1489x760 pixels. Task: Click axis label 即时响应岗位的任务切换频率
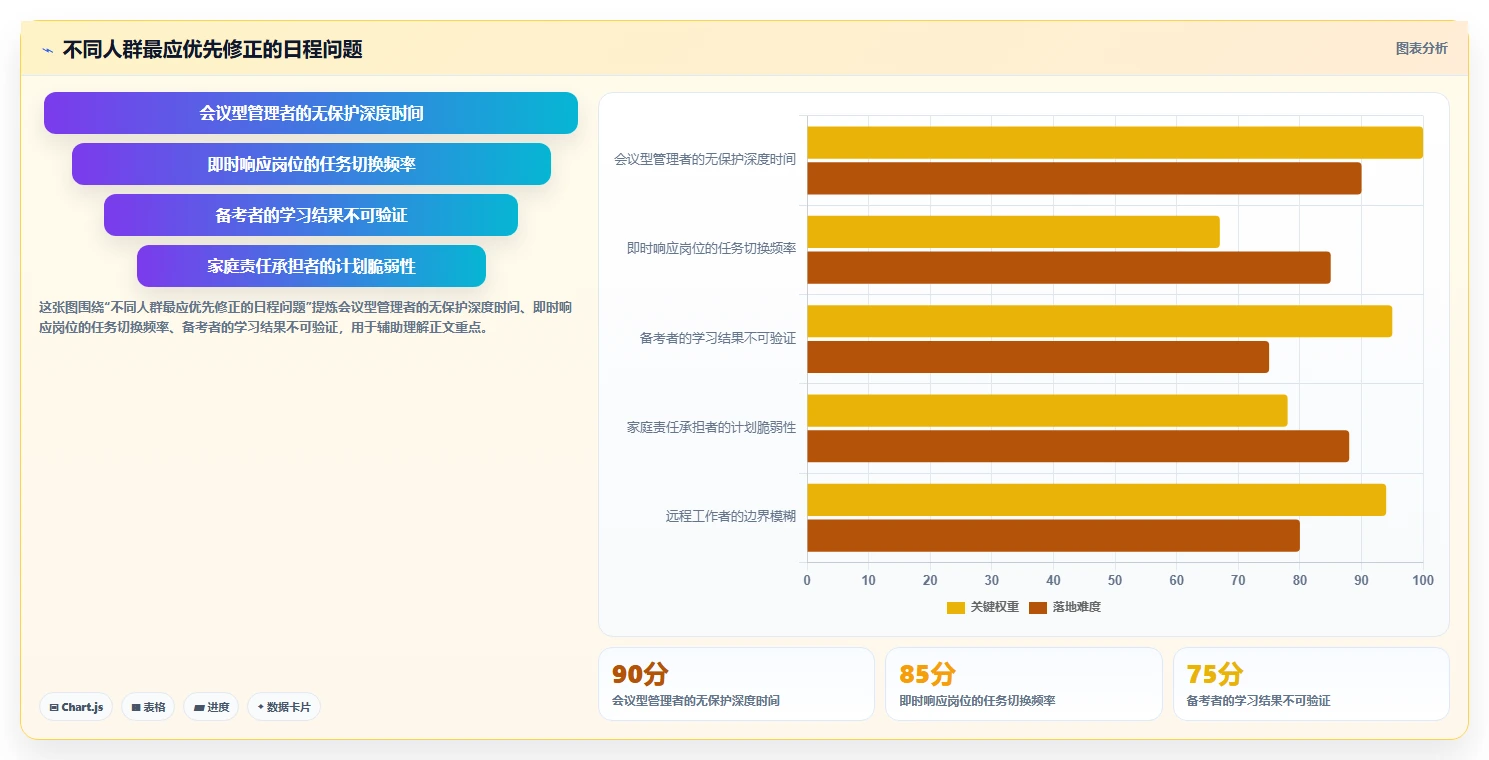point(711,248)
